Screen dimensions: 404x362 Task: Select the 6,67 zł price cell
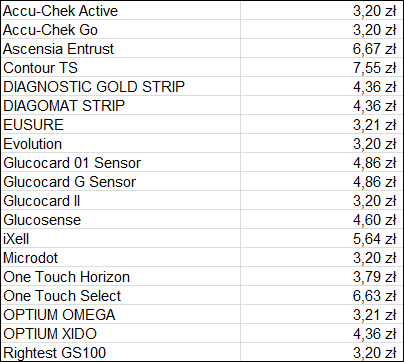point(321,49)
